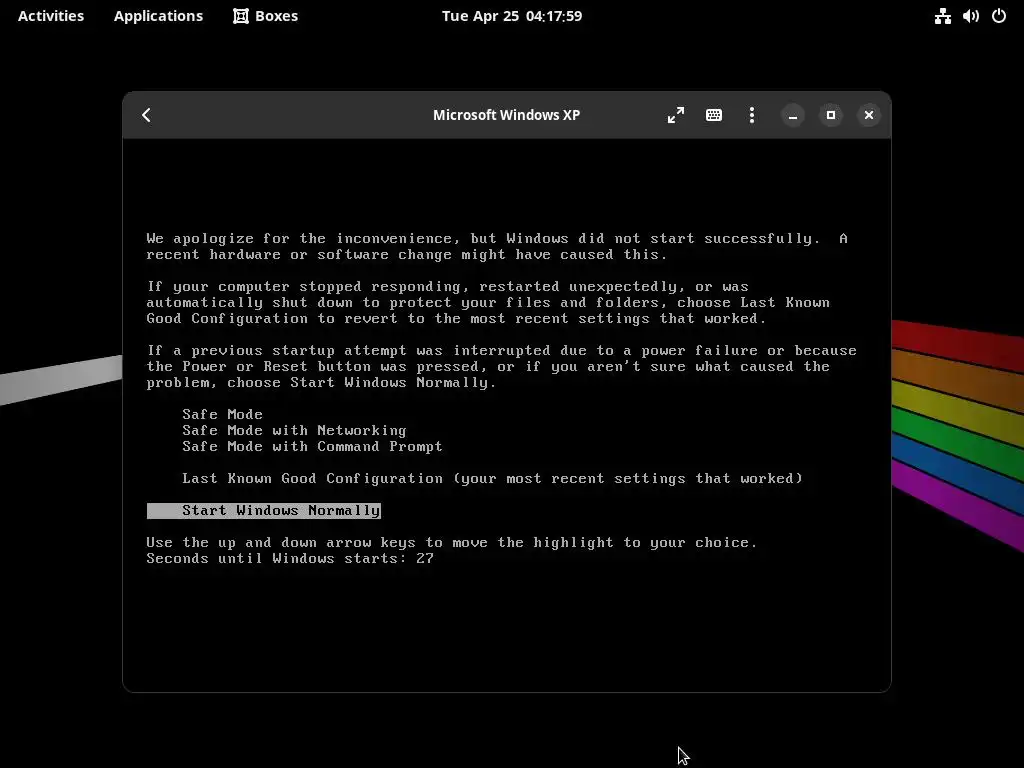Screen dimensions: 1024x768
Task: Click the 'Seconds until Windows starts' countdown
Action: point(290,558)
